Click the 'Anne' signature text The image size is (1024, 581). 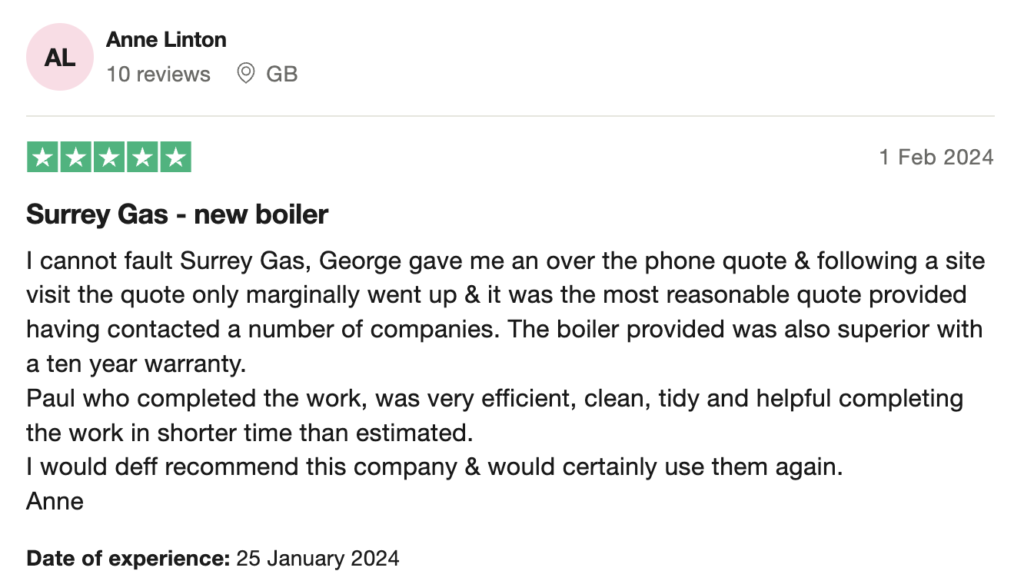(x=55, y=501)
